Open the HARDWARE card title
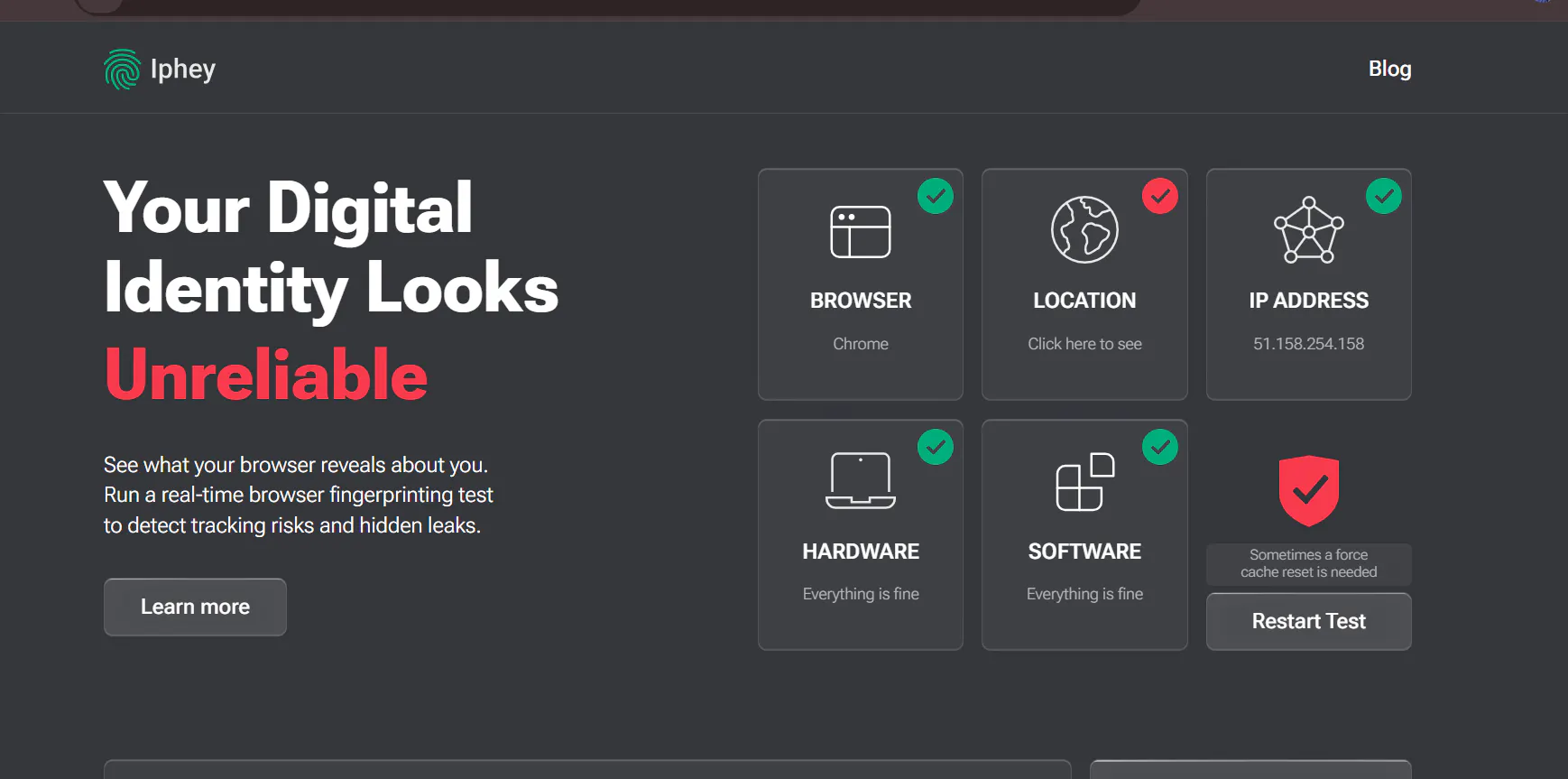 [861, 552]
